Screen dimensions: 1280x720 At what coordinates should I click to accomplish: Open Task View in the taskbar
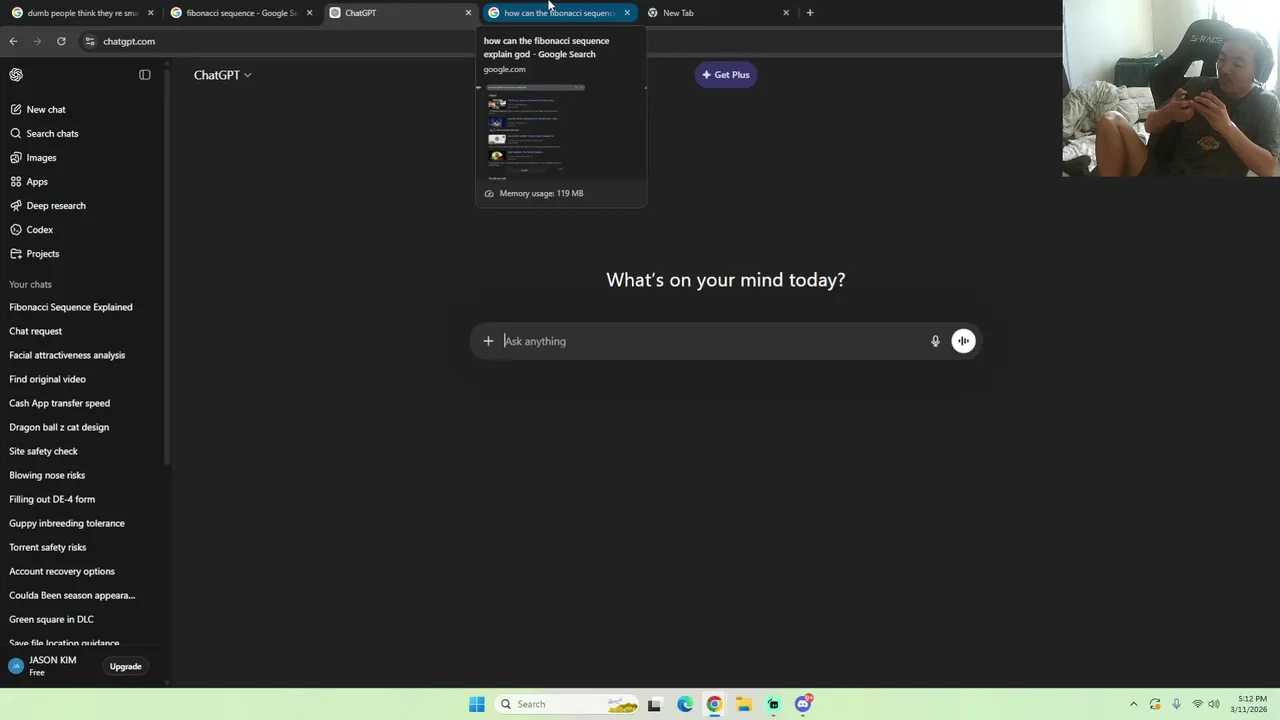654,704
